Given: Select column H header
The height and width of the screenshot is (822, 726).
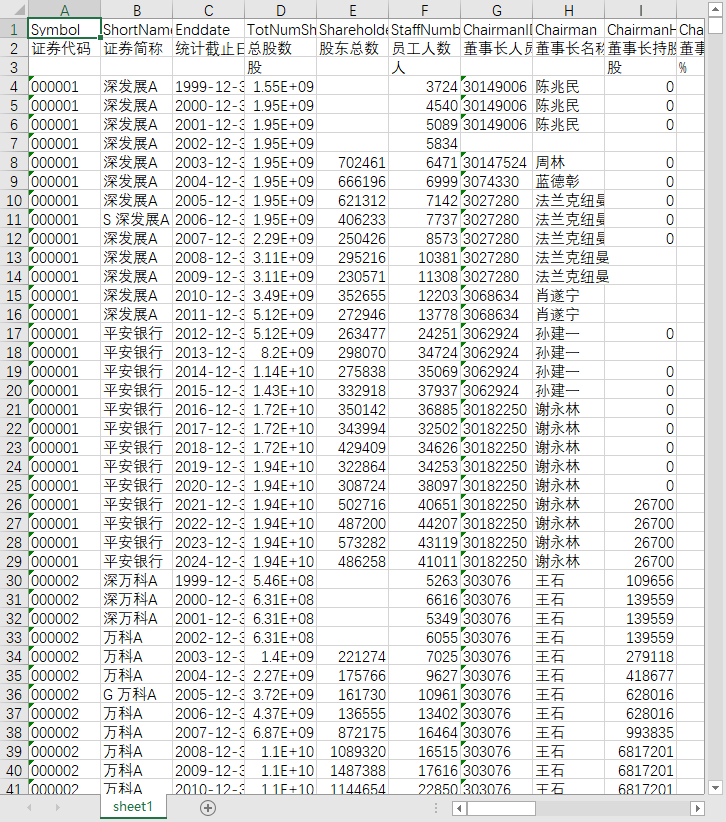Looking at the screenshot, I should pos(568,10).
